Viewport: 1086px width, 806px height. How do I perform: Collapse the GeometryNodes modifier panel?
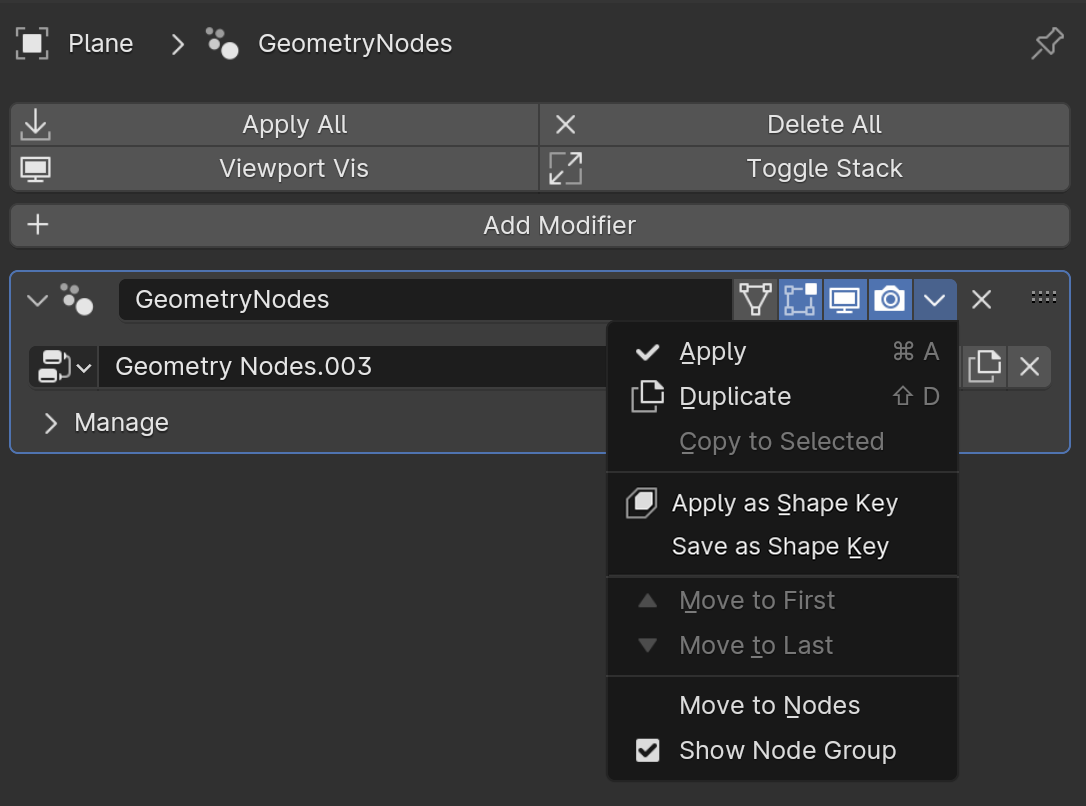[x=37, y=300]
